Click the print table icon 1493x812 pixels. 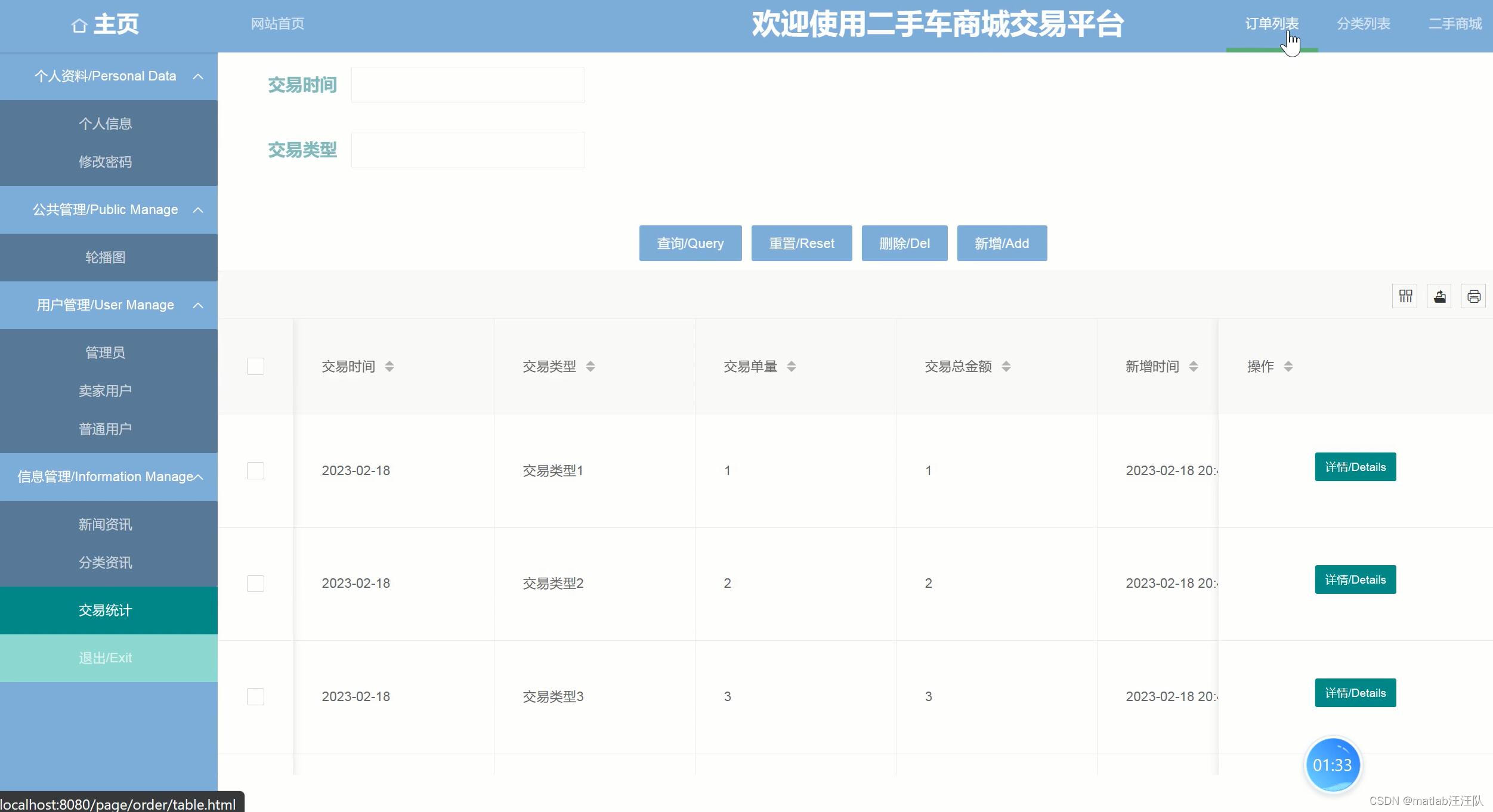coord(1473,296)
